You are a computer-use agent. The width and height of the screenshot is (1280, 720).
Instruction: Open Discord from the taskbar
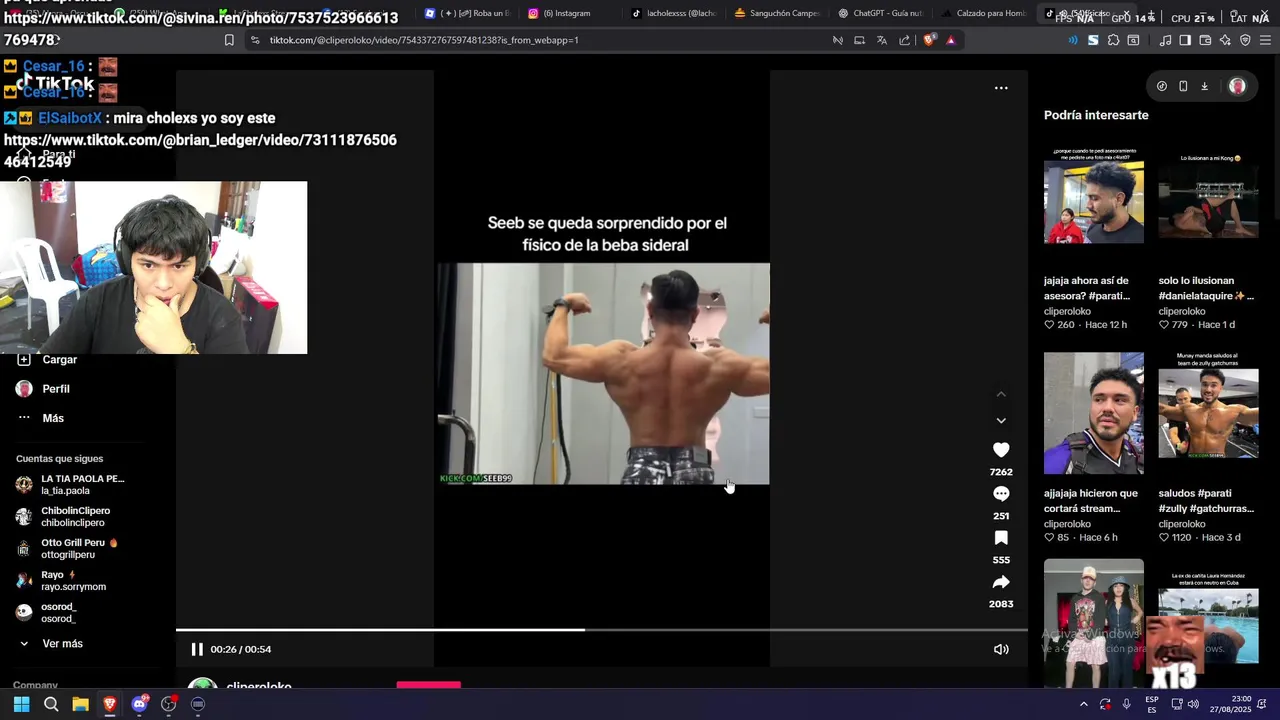click(x=139, y=704)
